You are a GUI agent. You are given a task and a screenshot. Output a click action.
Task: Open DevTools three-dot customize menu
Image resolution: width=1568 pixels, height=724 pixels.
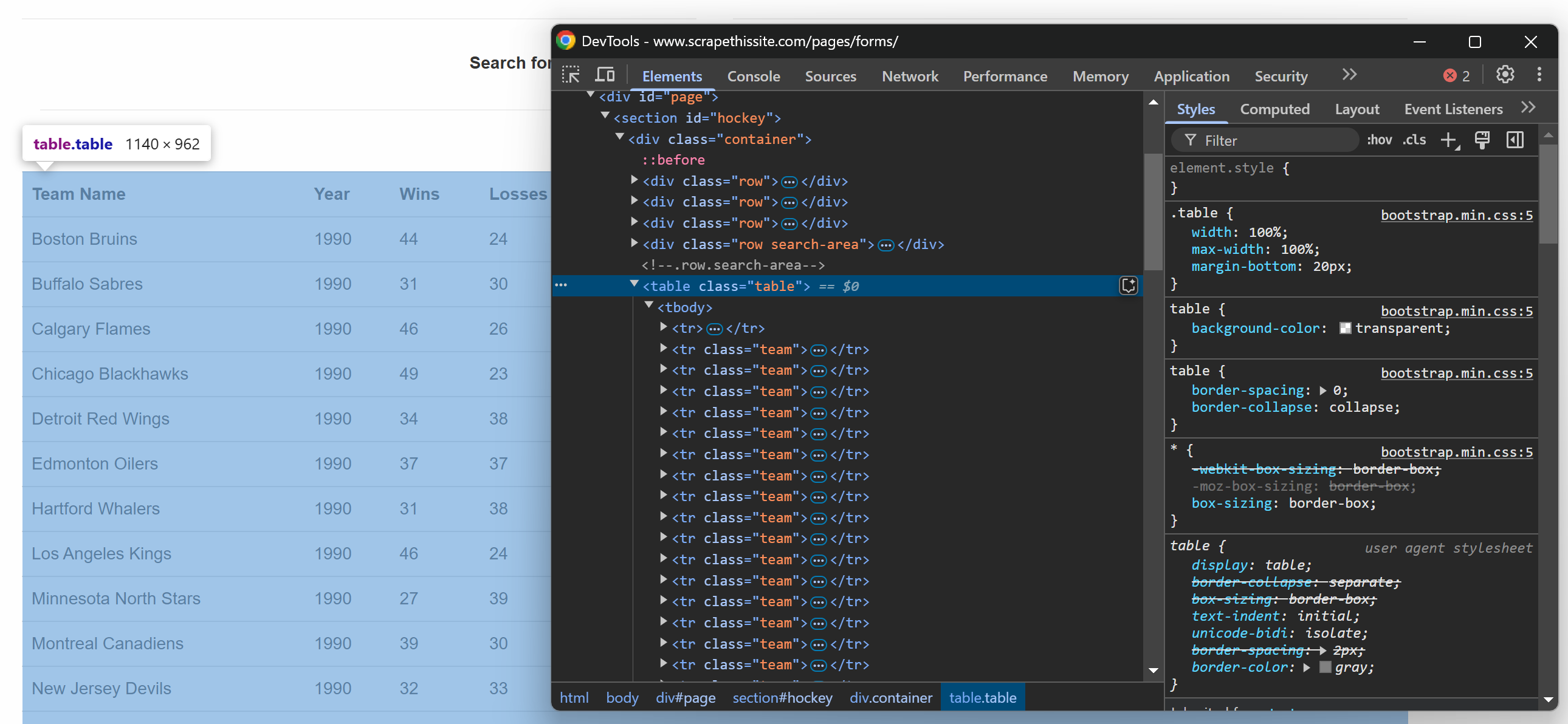pyautogui.click(x=1539, y=75)
